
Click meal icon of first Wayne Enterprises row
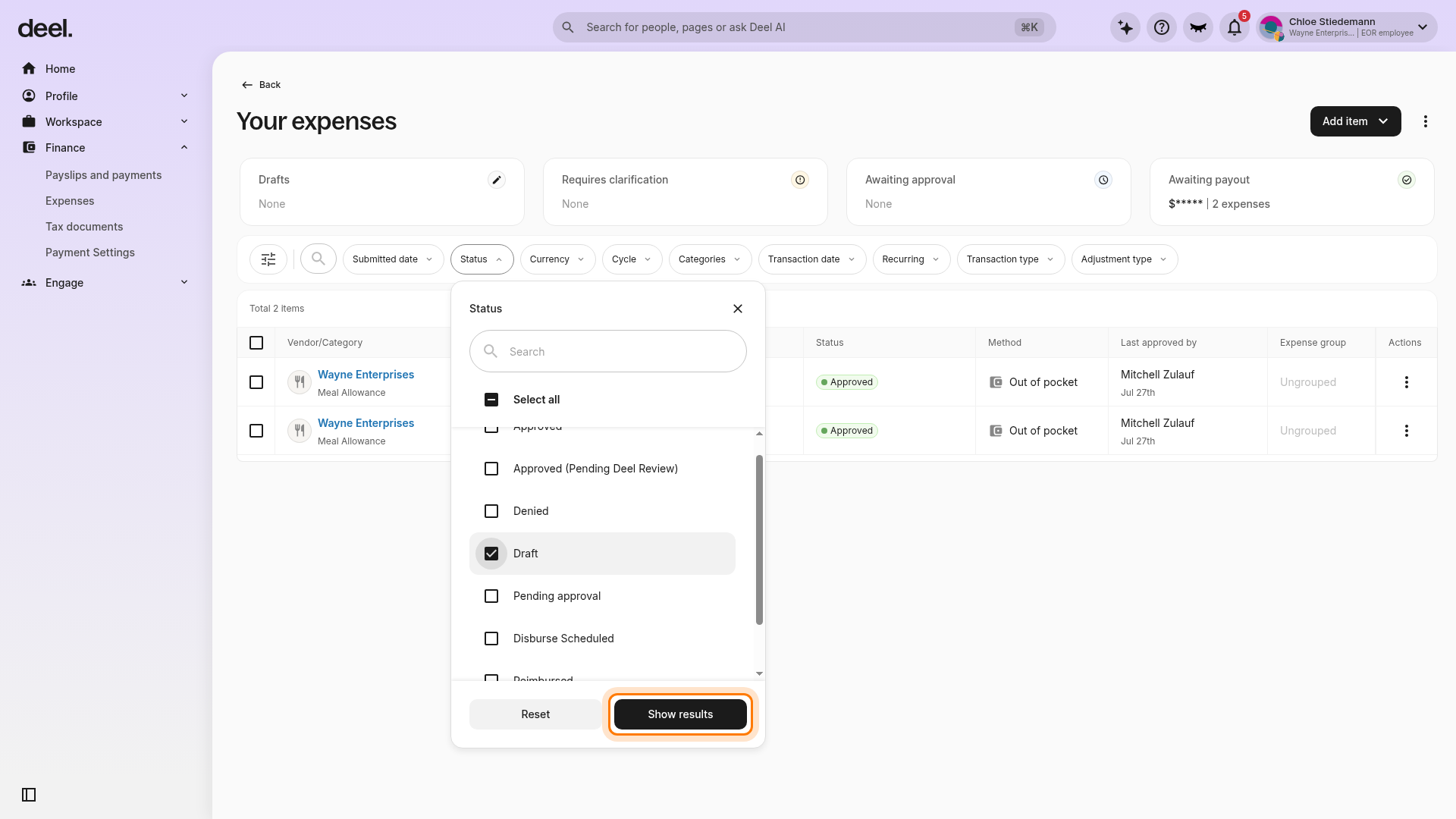pyautogui.click(x=300, y=382)
